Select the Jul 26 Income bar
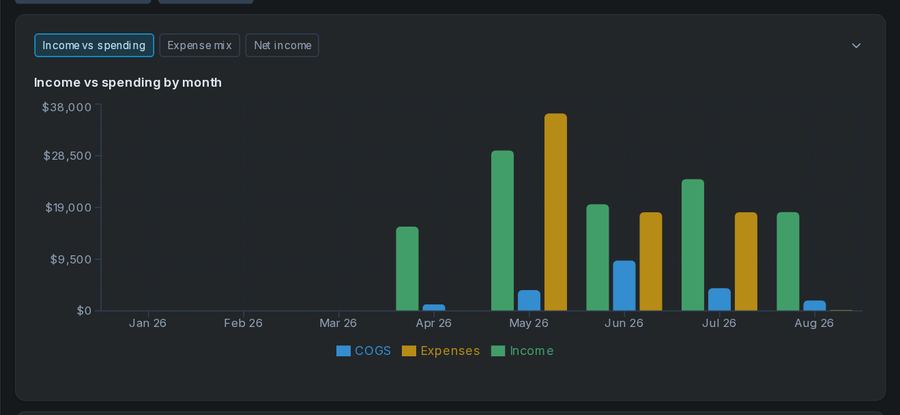 693,245
